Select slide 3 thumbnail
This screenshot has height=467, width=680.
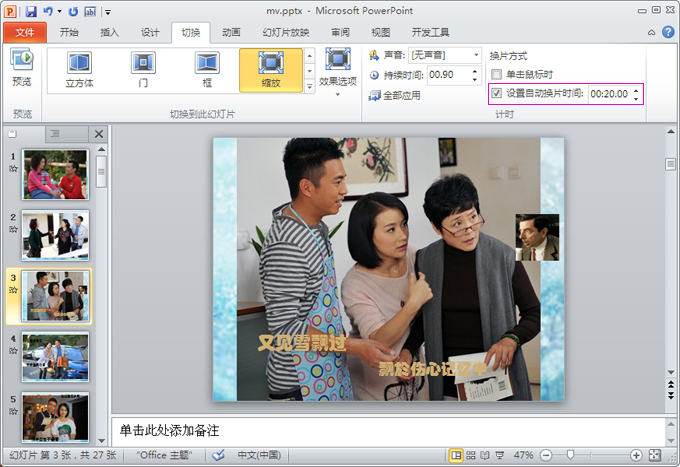pos(56,296)
